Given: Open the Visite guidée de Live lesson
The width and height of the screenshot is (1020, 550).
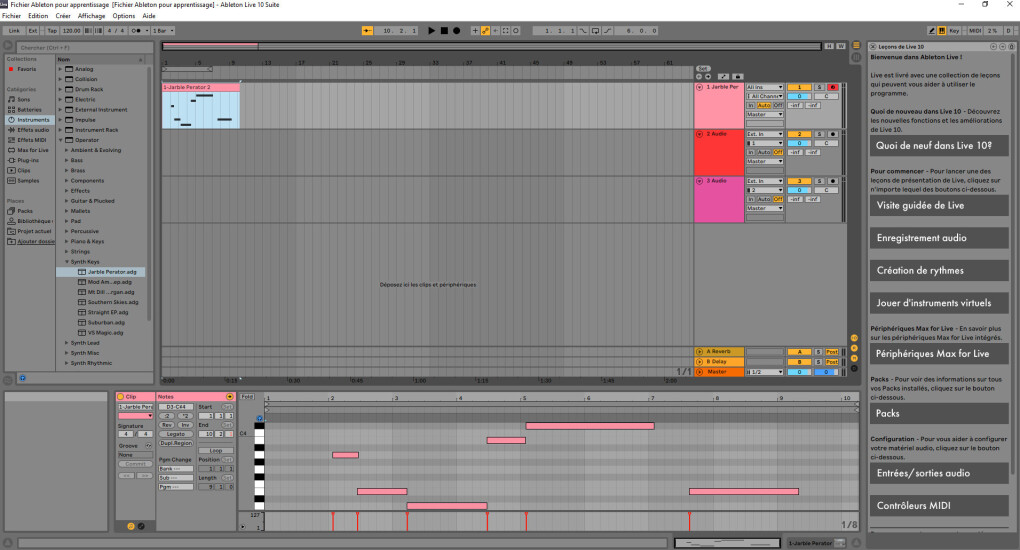Looking at the screenshot, I should [939, 206].
